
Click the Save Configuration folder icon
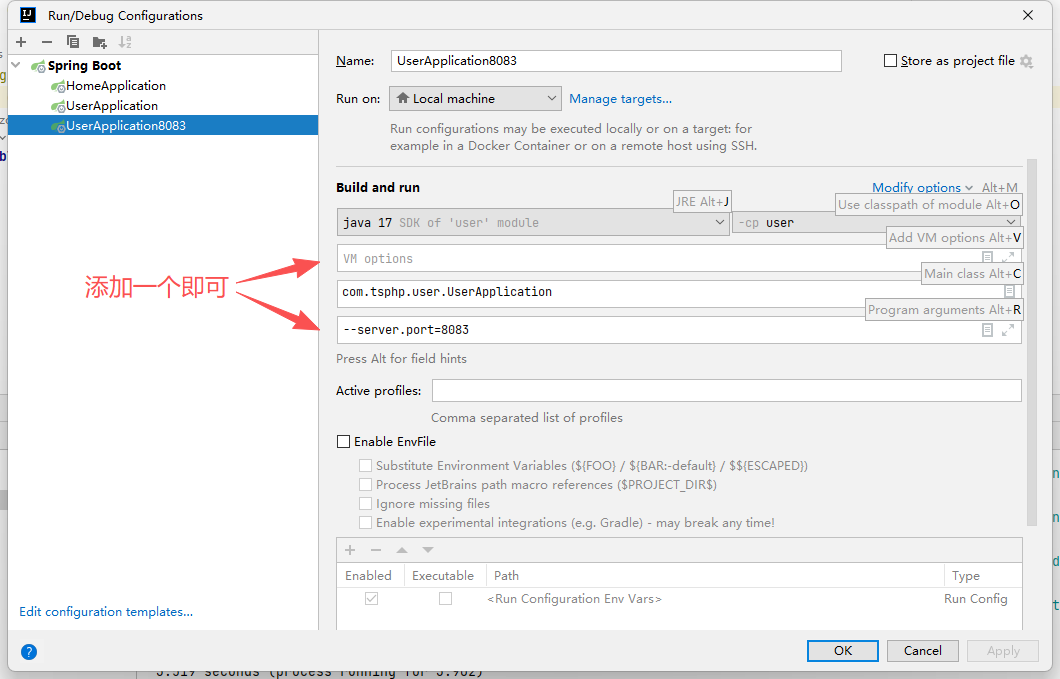pyautogui.click(x=99, y=42)
